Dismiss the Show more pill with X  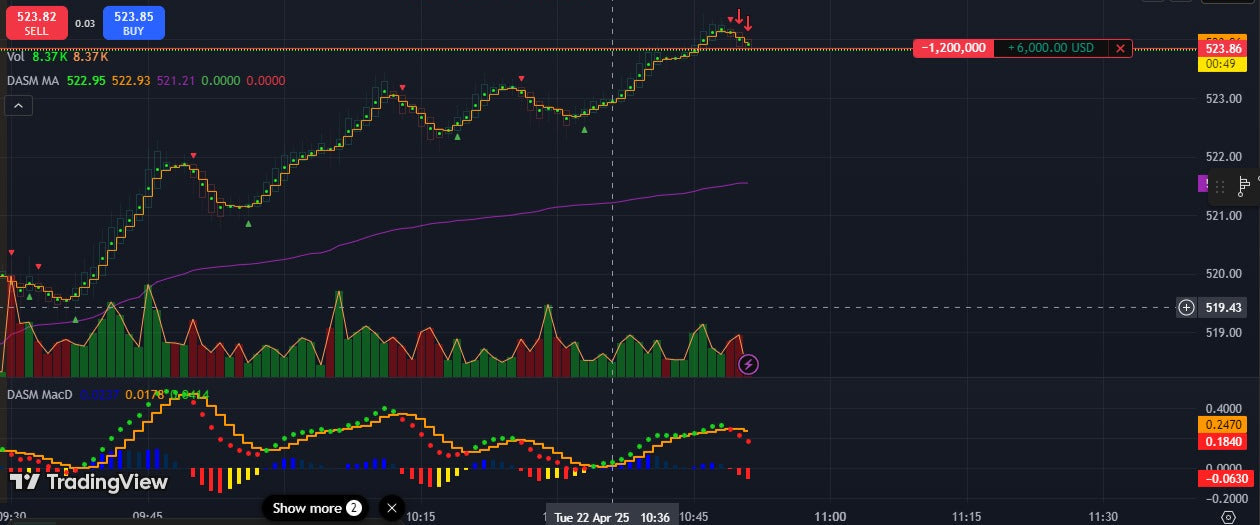click(x=392, y=508)
